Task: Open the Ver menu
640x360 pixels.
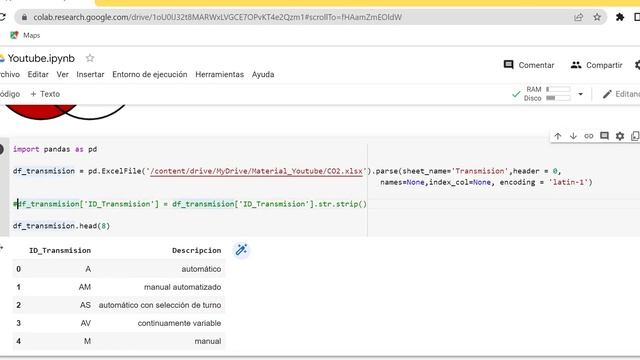Action: click(62, 74)
